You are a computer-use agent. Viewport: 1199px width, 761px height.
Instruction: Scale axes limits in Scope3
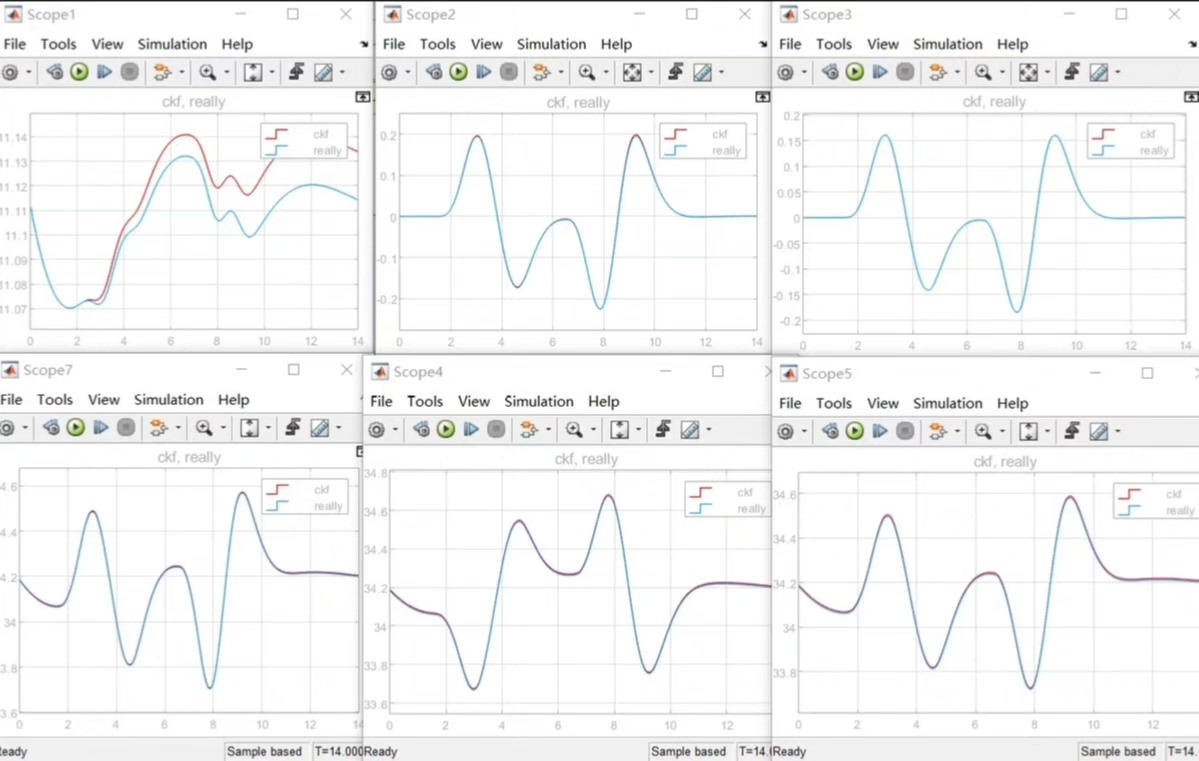click(x=1028, y=72)
